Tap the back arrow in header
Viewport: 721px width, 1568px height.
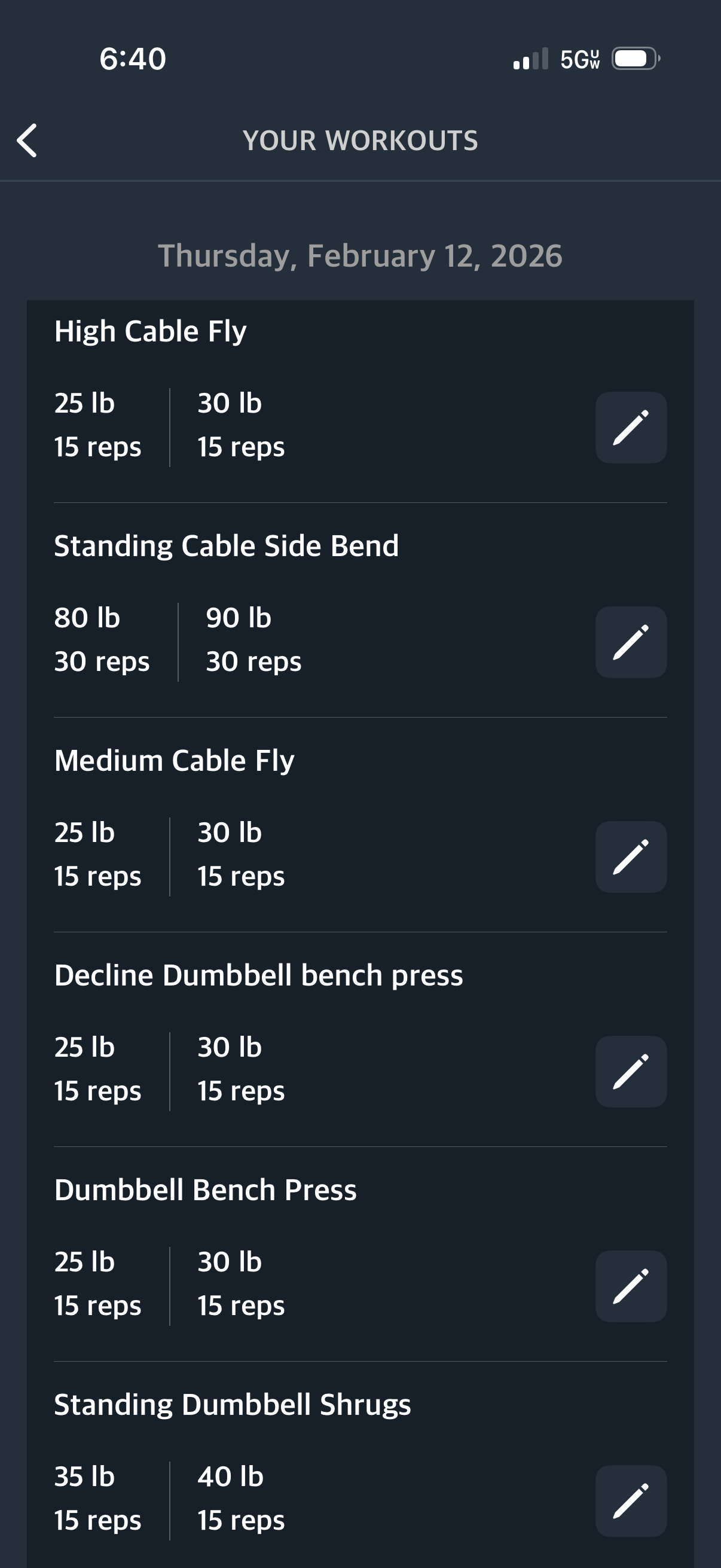coord(28,141)
